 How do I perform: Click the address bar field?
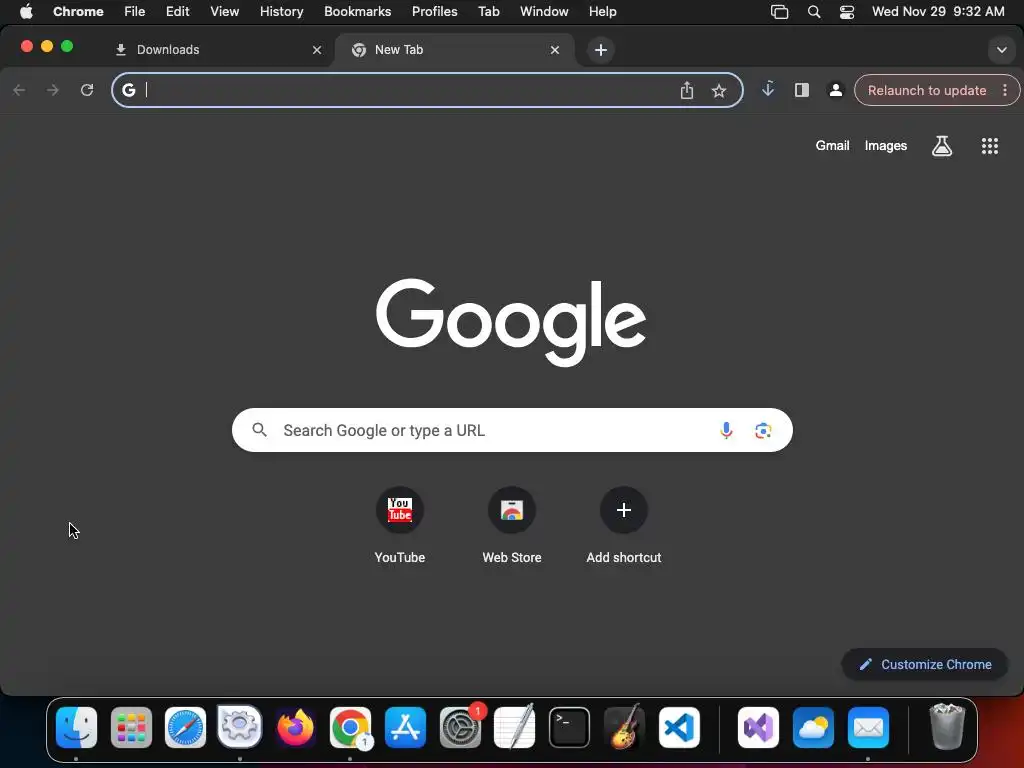click(427, 90)
